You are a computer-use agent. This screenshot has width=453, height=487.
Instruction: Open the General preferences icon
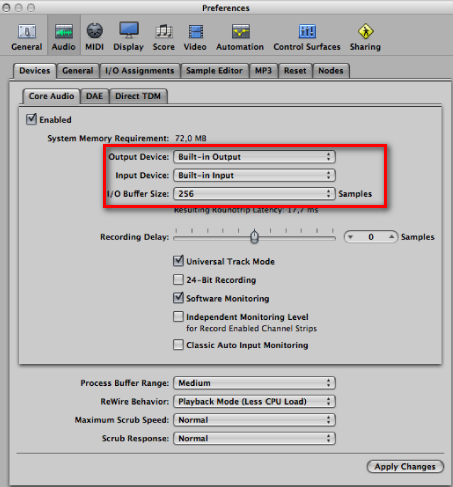[27, 37]
